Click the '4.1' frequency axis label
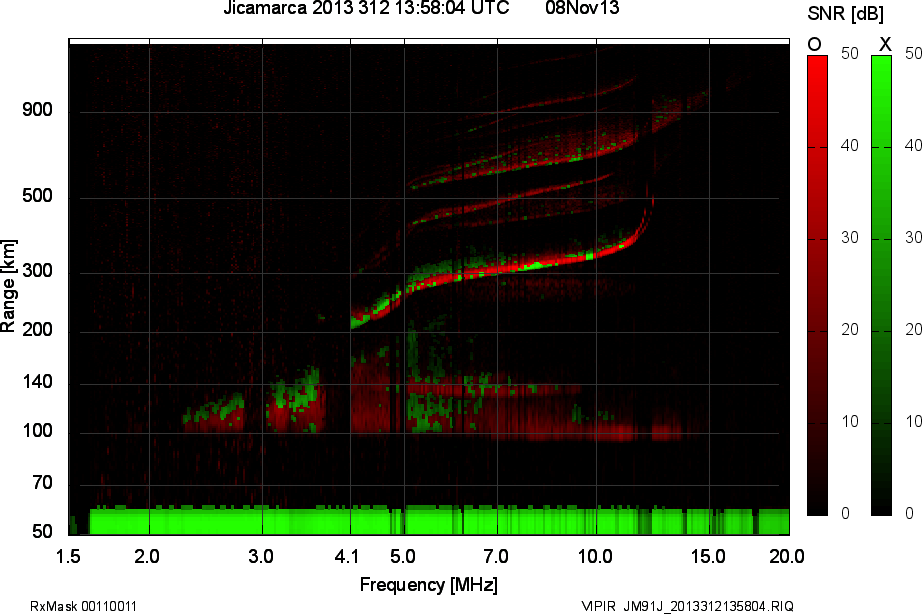The image size is (922, 614). [347, 556]
